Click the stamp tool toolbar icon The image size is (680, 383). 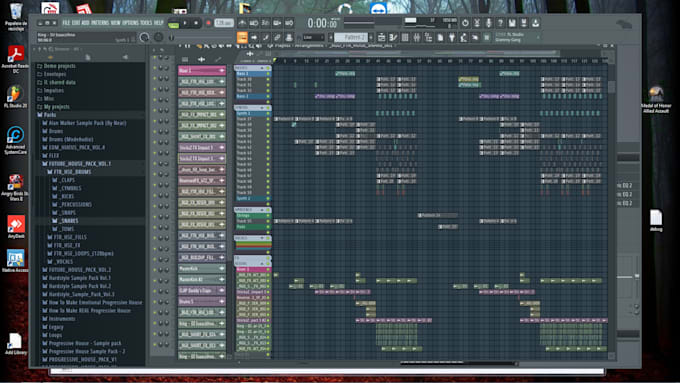(289, 38)
